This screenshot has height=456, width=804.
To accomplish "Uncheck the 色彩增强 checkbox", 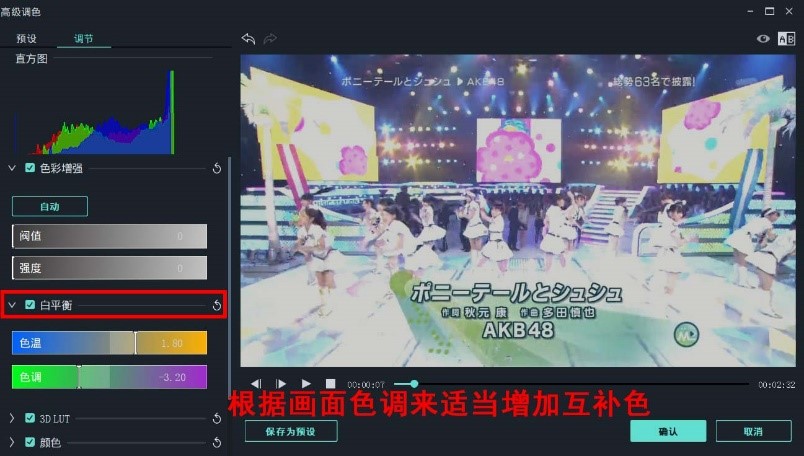I will tap(30, 168).
